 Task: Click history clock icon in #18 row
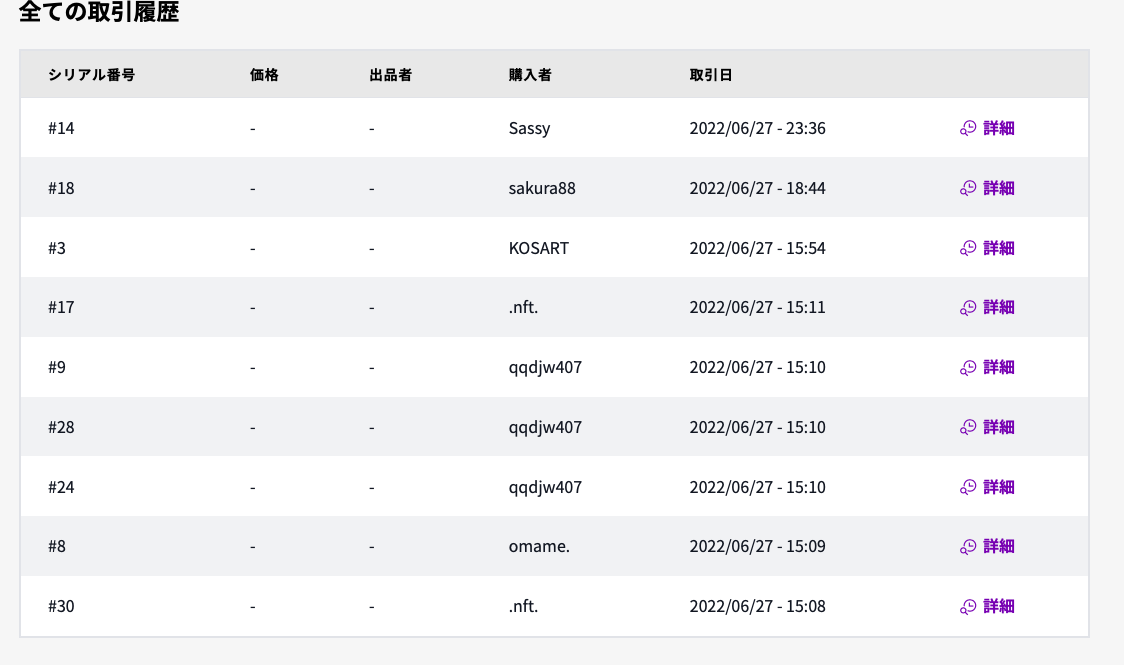[968, 188]
